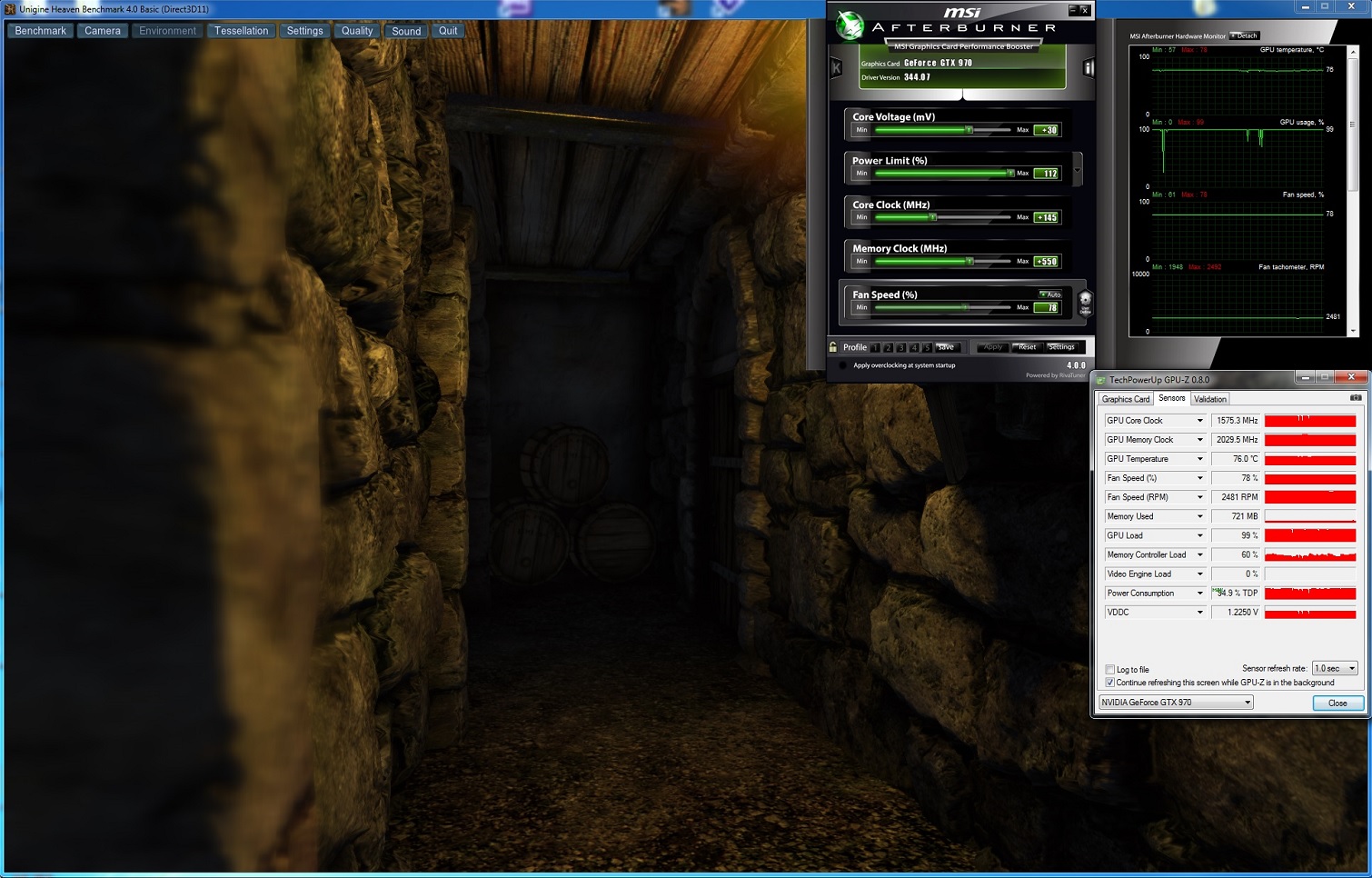The width and height of the screenshot is (1372, 878).
Task: Open the VDDC sensor dropdown
Action: pyautogui.click(x=1200, y=613)
